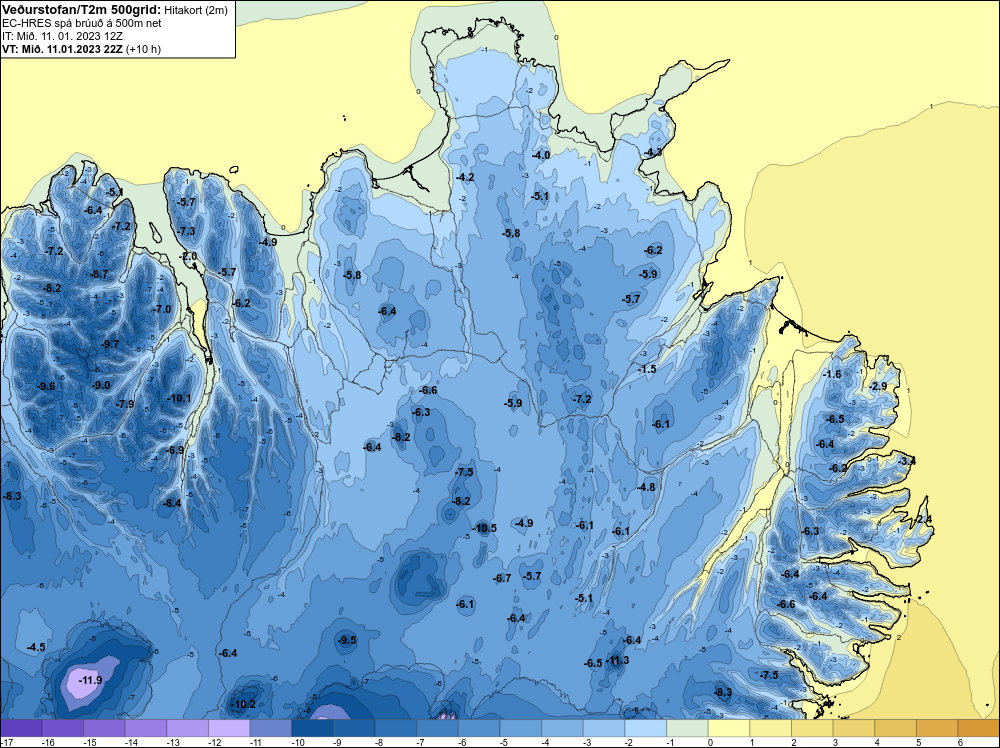Click the -7.3 temperature value on the map
Viewport: 1000px width, 748px height.
click(187, 231)
